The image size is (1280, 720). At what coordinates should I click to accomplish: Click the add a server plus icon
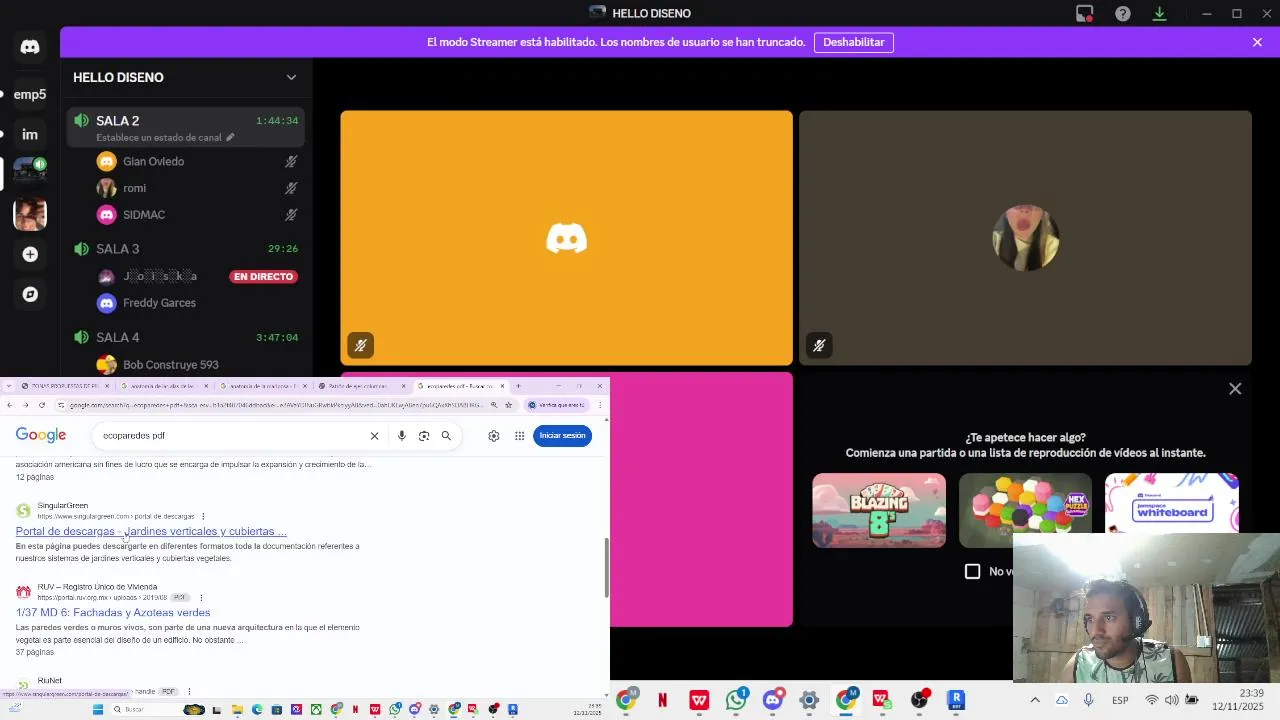click(x=30, y=255)
